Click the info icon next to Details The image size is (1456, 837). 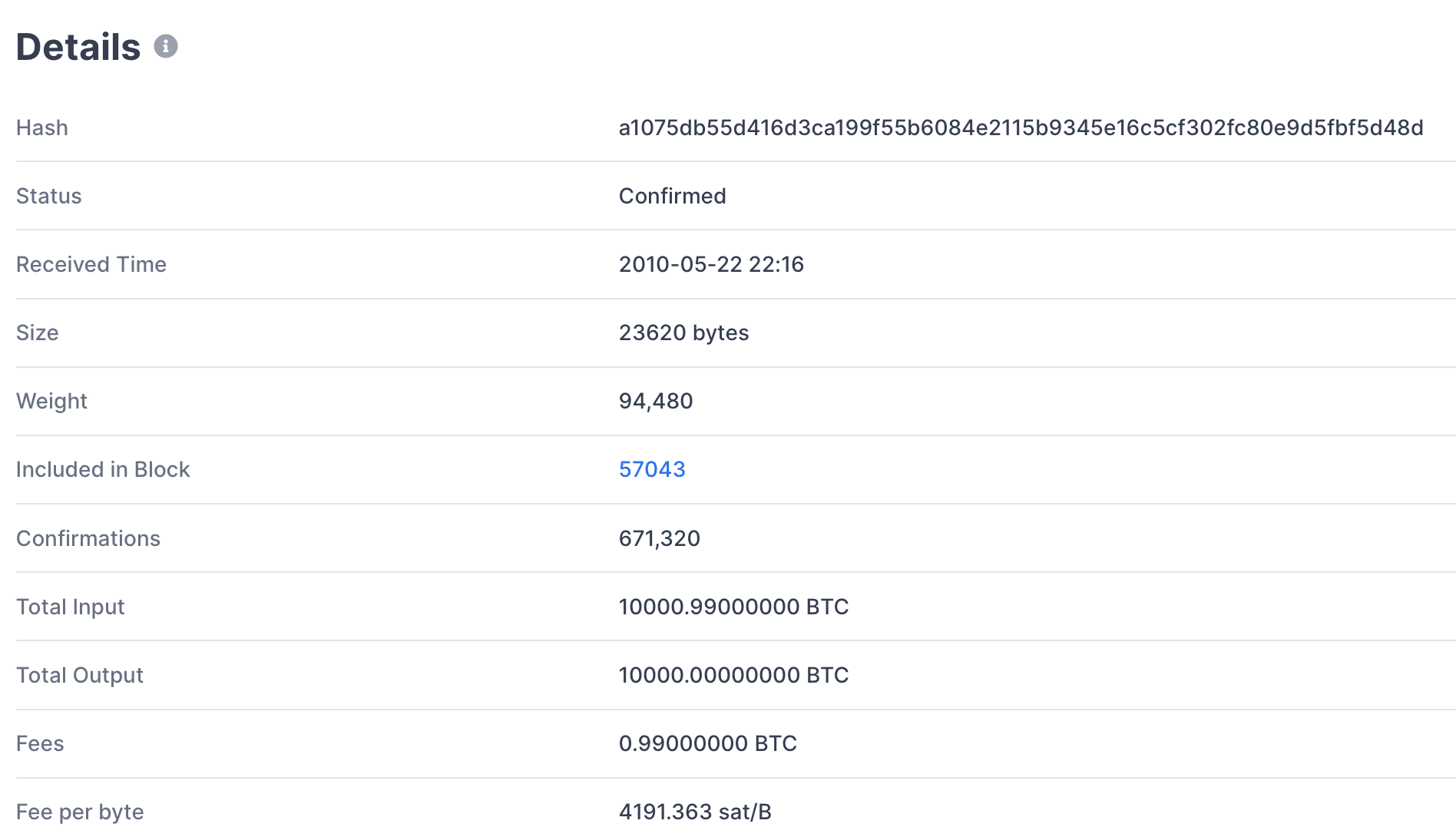point(166,47)
